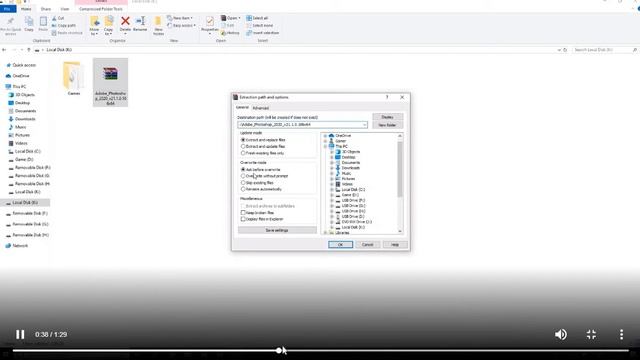Select the Ask before overwrite radio button
640x360 pixels.
point(243,169)
